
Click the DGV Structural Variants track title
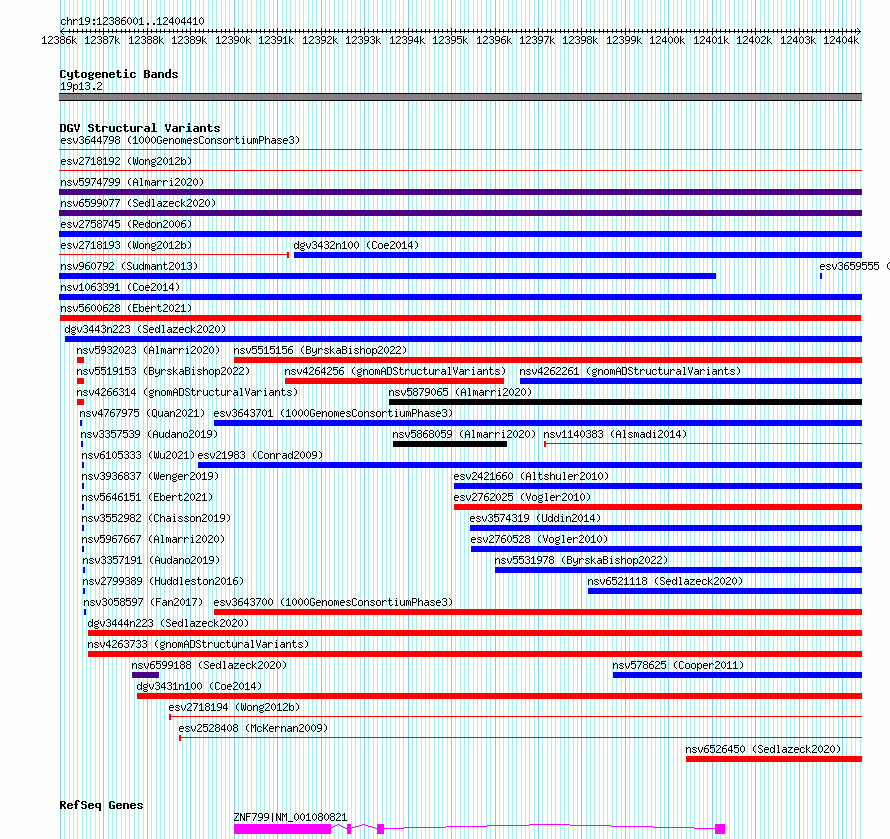[x=140, y=128]
